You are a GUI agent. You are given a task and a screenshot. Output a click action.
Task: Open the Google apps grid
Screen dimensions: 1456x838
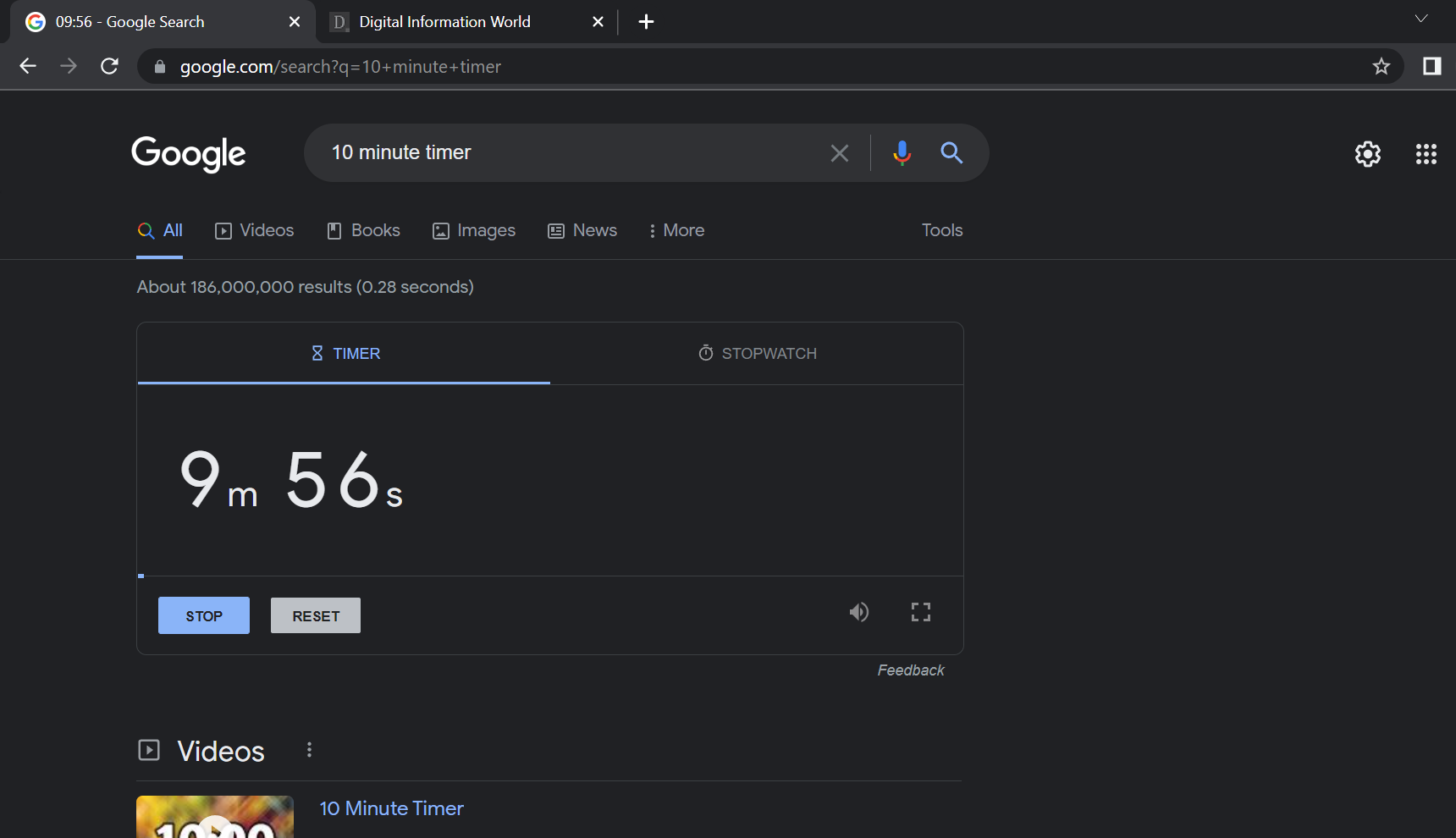click(x=1426, y=154)
